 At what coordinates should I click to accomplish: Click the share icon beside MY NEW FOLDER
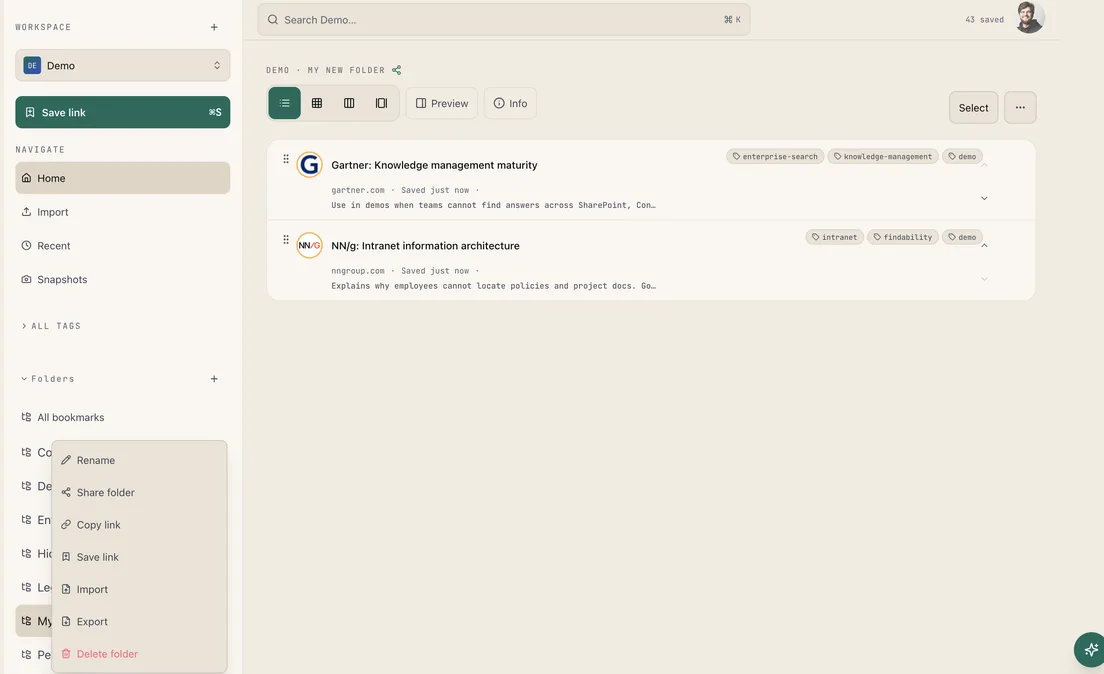click(x=396, y=70)
